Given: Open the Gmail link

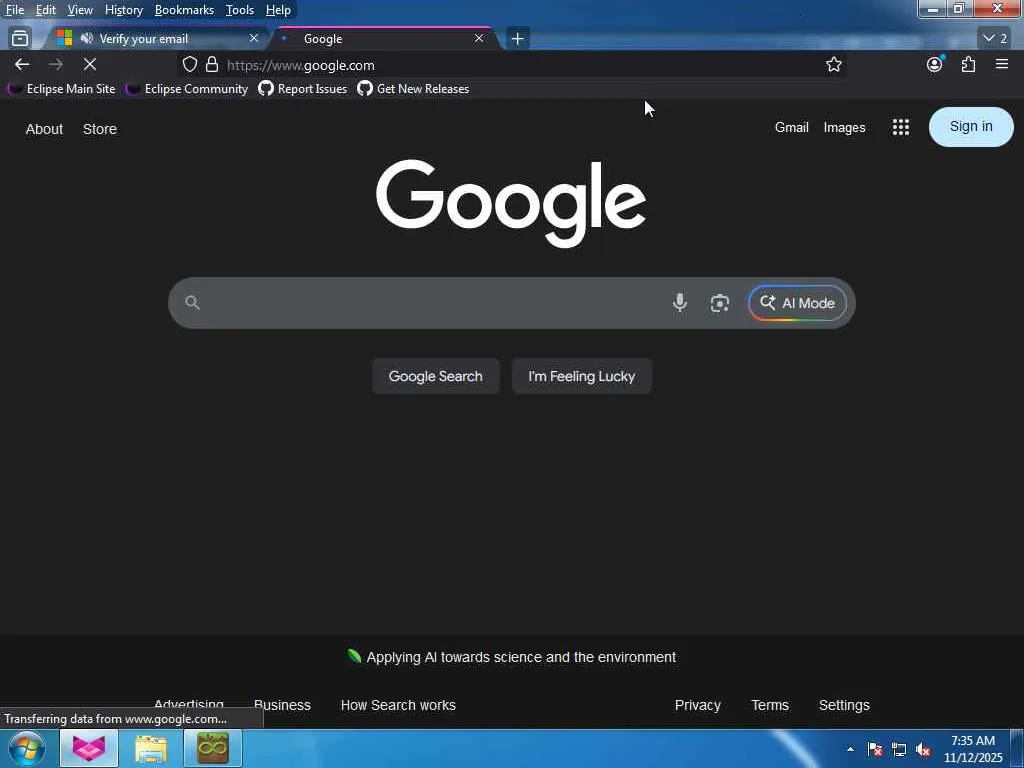Looking at the screenshot, I should [x=792, y=127].
